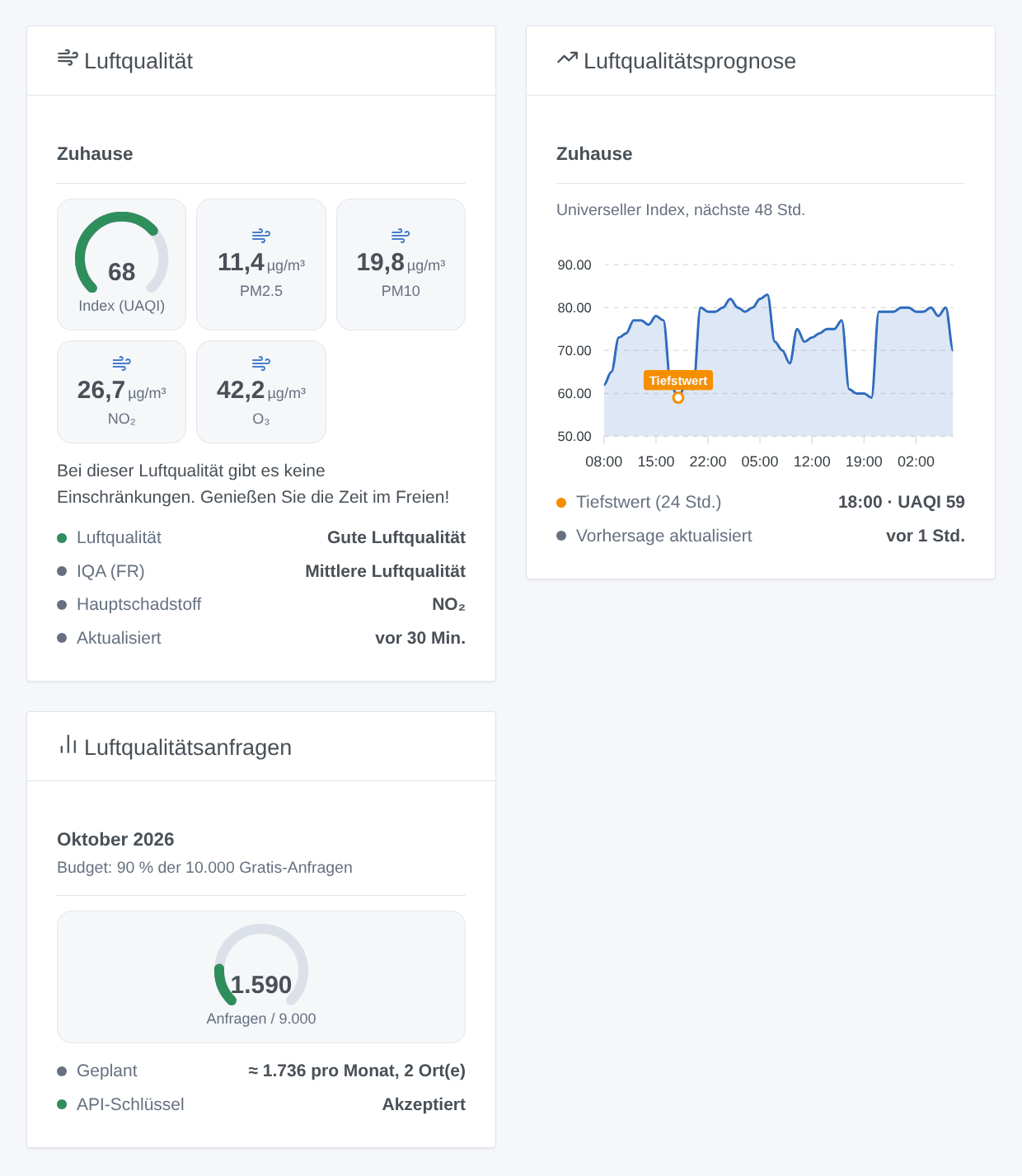Click the wind icon in PM2.5 tile
1022x1176 pixels.
click(x=261, y=236)
